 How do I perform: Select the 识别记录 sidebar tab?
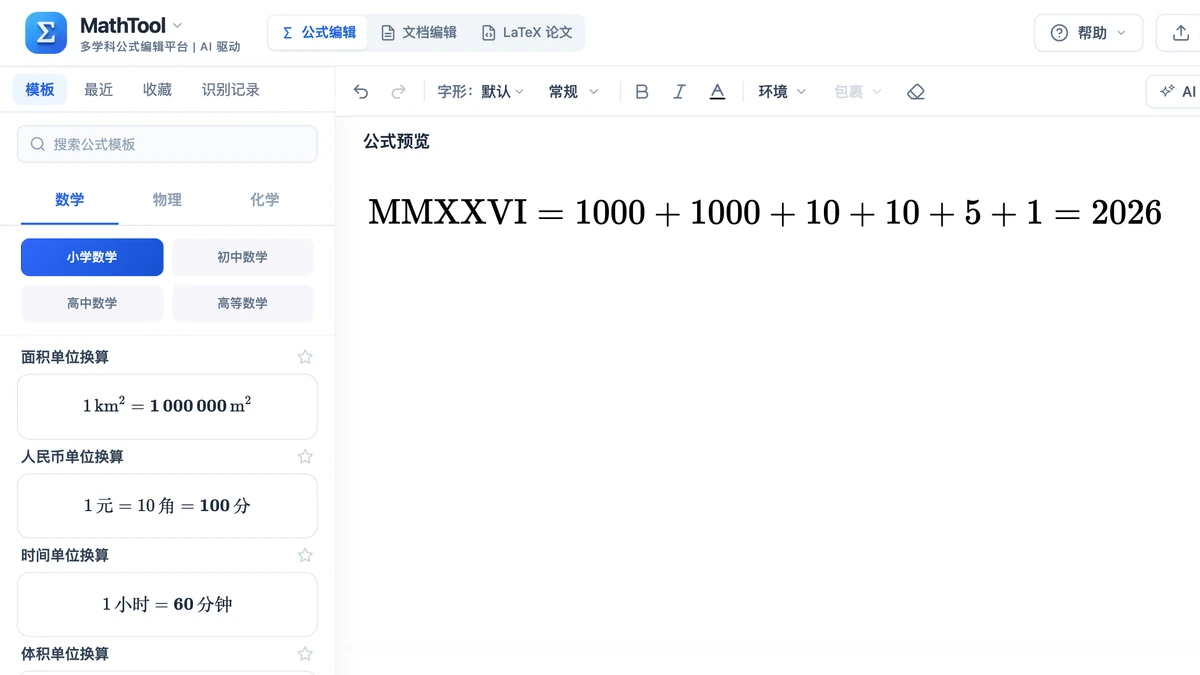[231, 90]
